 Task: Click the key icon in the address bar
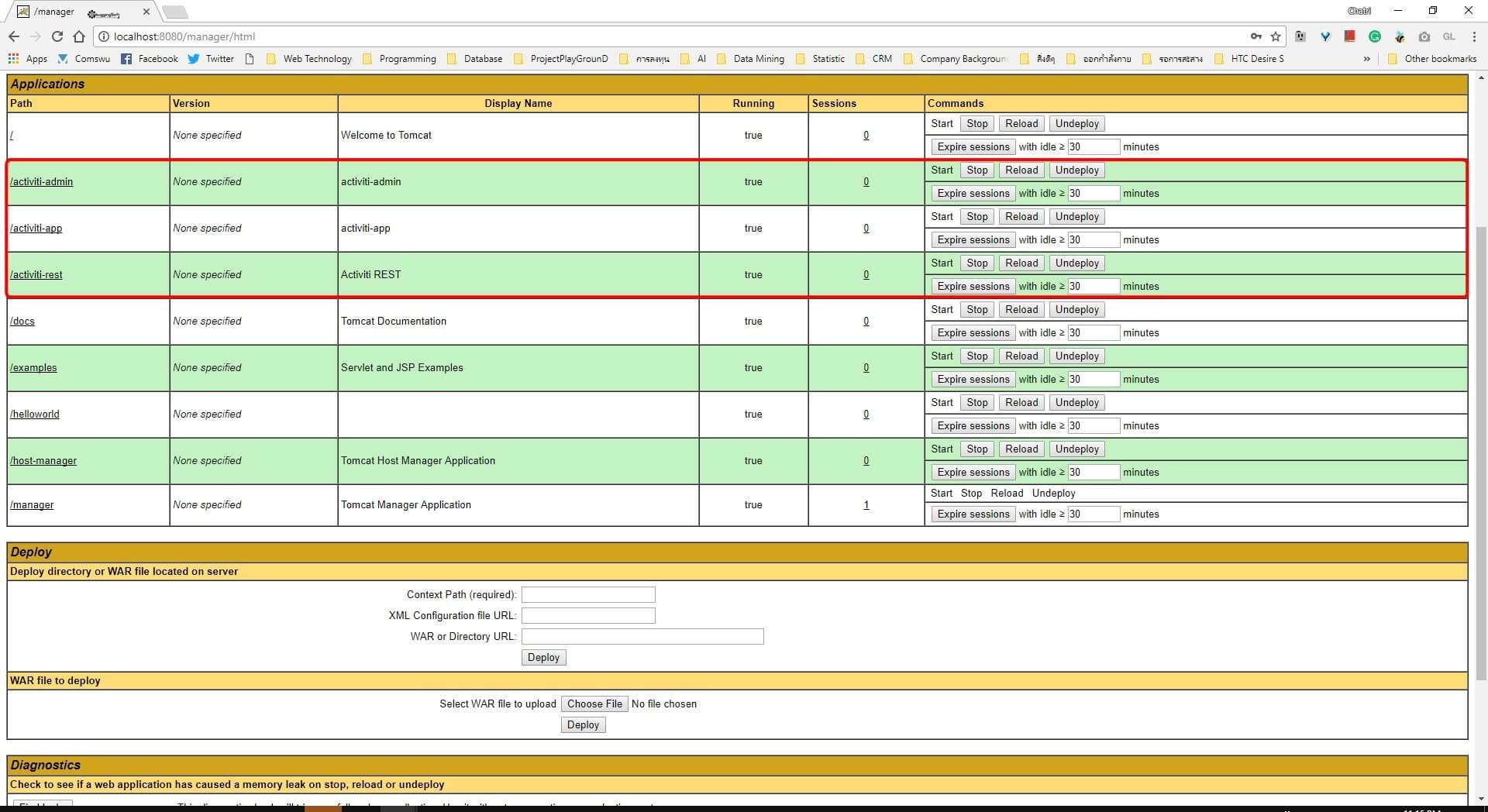[x=1256, y=36]
